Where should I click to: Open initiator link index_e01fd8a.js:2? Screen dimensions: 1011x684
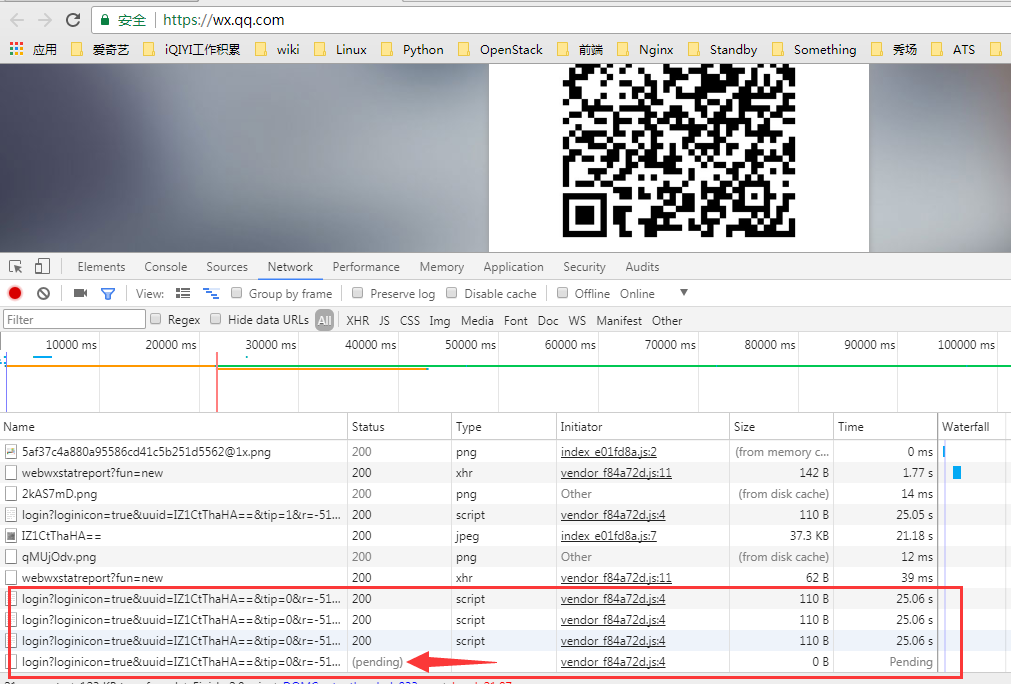[x=609, y=452]
